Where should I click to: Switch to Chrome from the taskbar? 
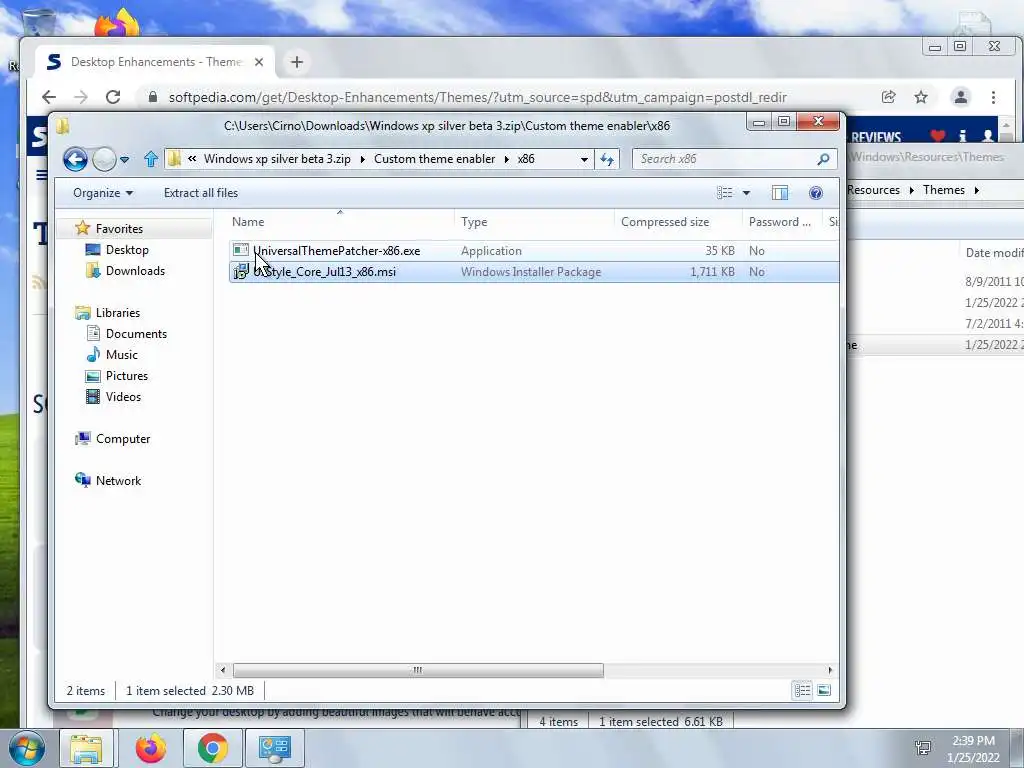click(x=213, y=748)
